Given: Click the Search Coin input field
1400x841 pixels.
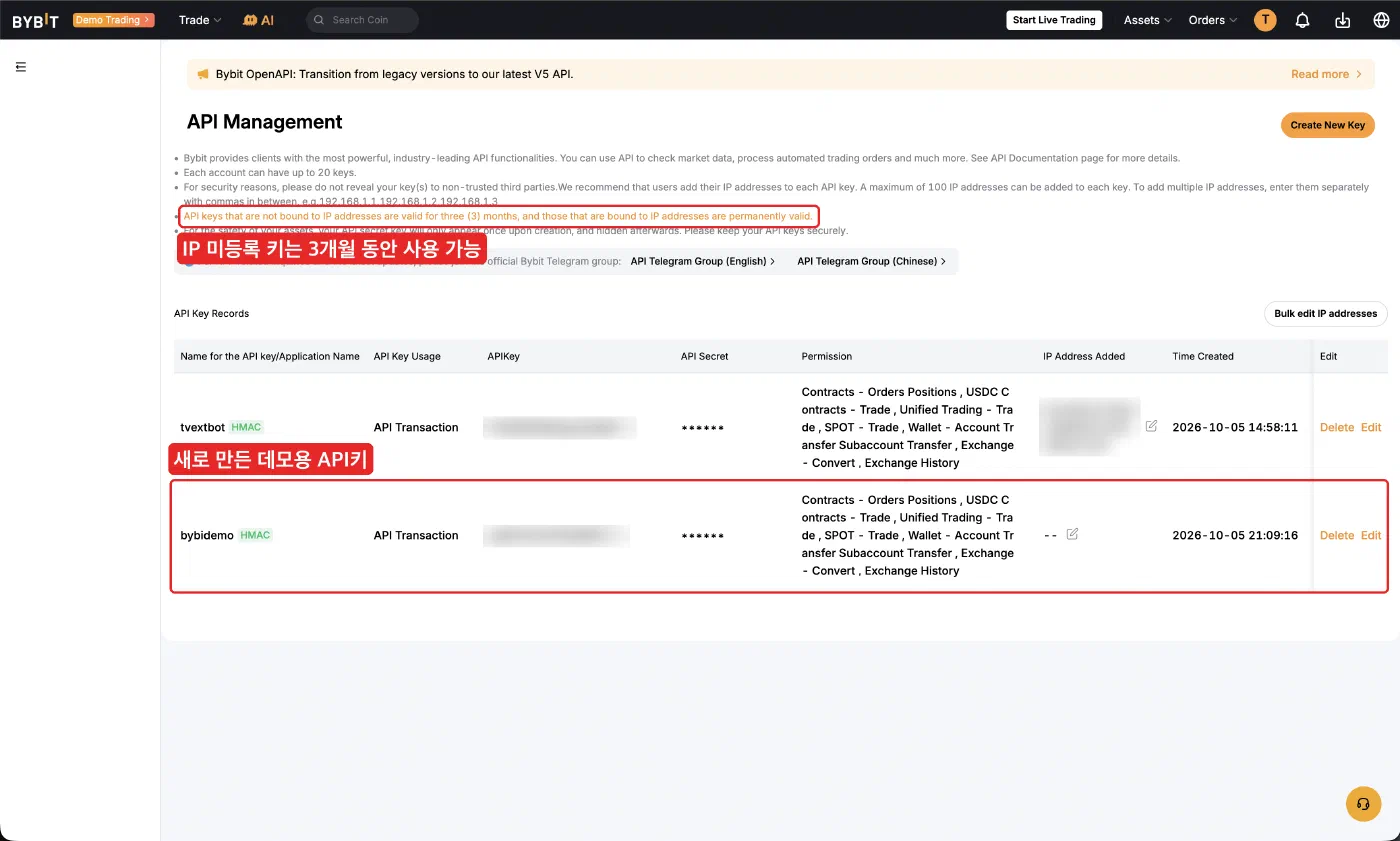Looking at the screenshot, I should point(362,20).
